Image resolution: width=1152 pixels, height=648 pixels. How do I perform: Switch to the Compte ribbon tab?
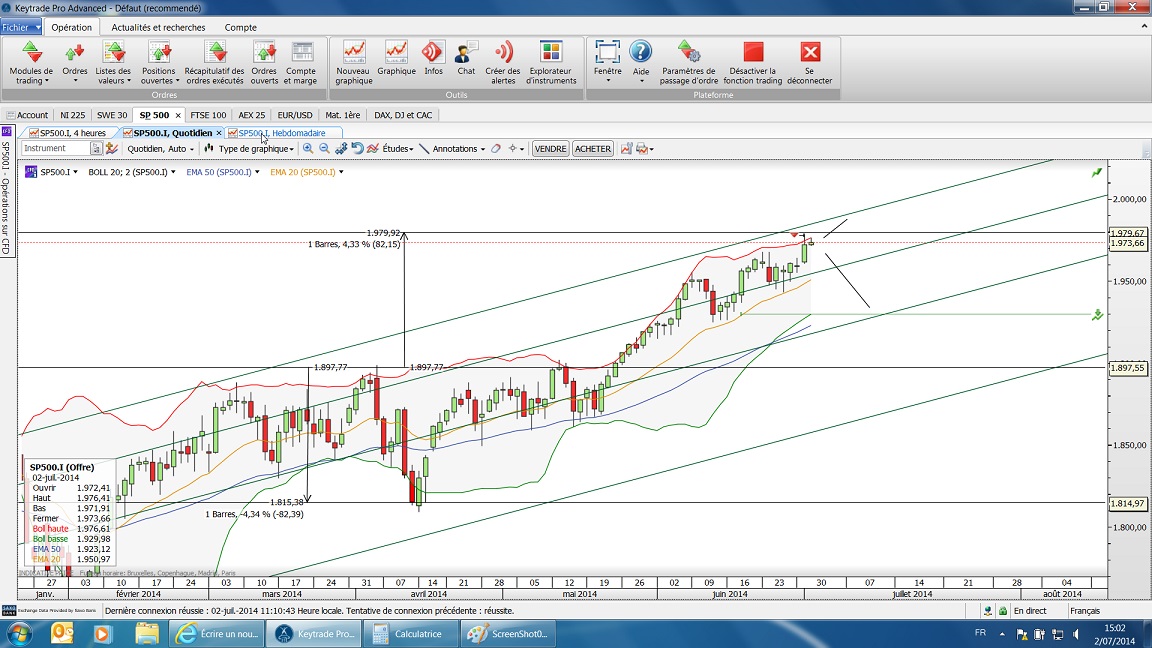[x=240, y=27]
